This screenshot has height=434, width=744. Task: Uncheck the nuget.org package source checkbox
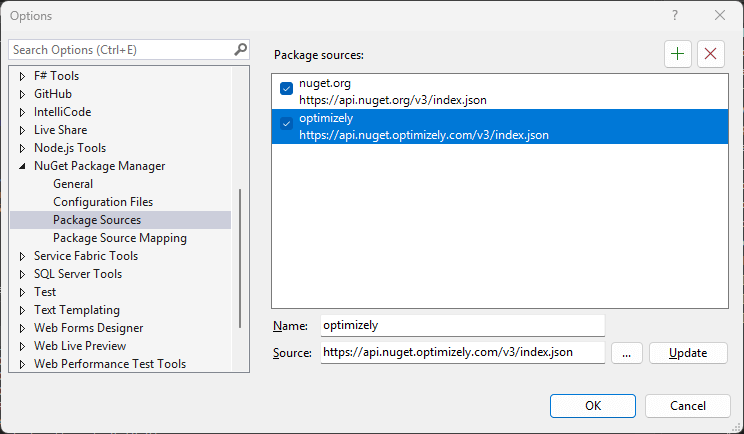click(287, 89)
